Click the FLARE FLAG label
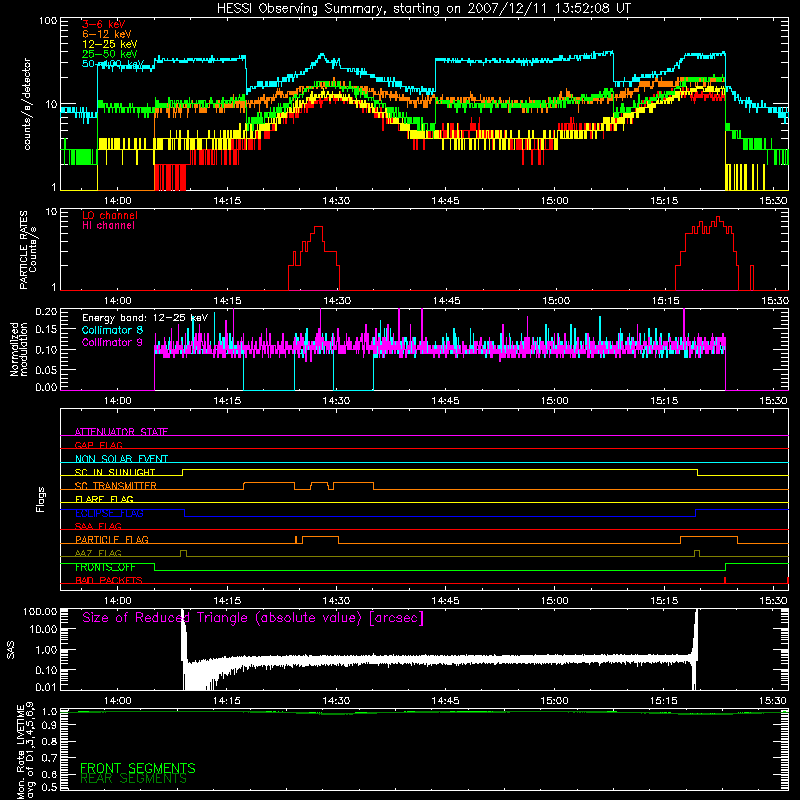800x800 pixels. (x=104, y=499)
